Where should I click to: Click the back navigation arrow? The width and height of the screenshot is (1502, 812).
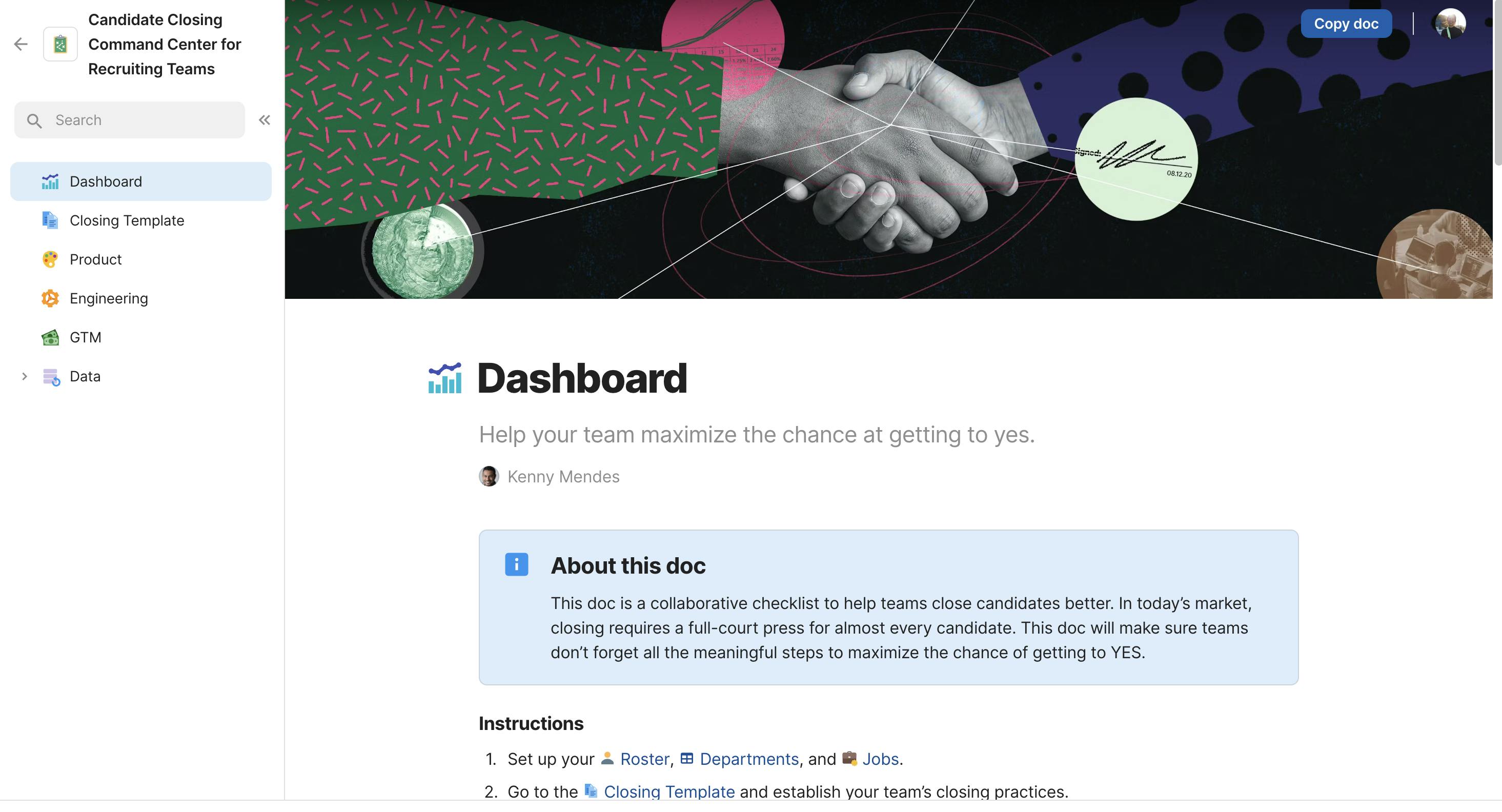click(x=21, y=44)
